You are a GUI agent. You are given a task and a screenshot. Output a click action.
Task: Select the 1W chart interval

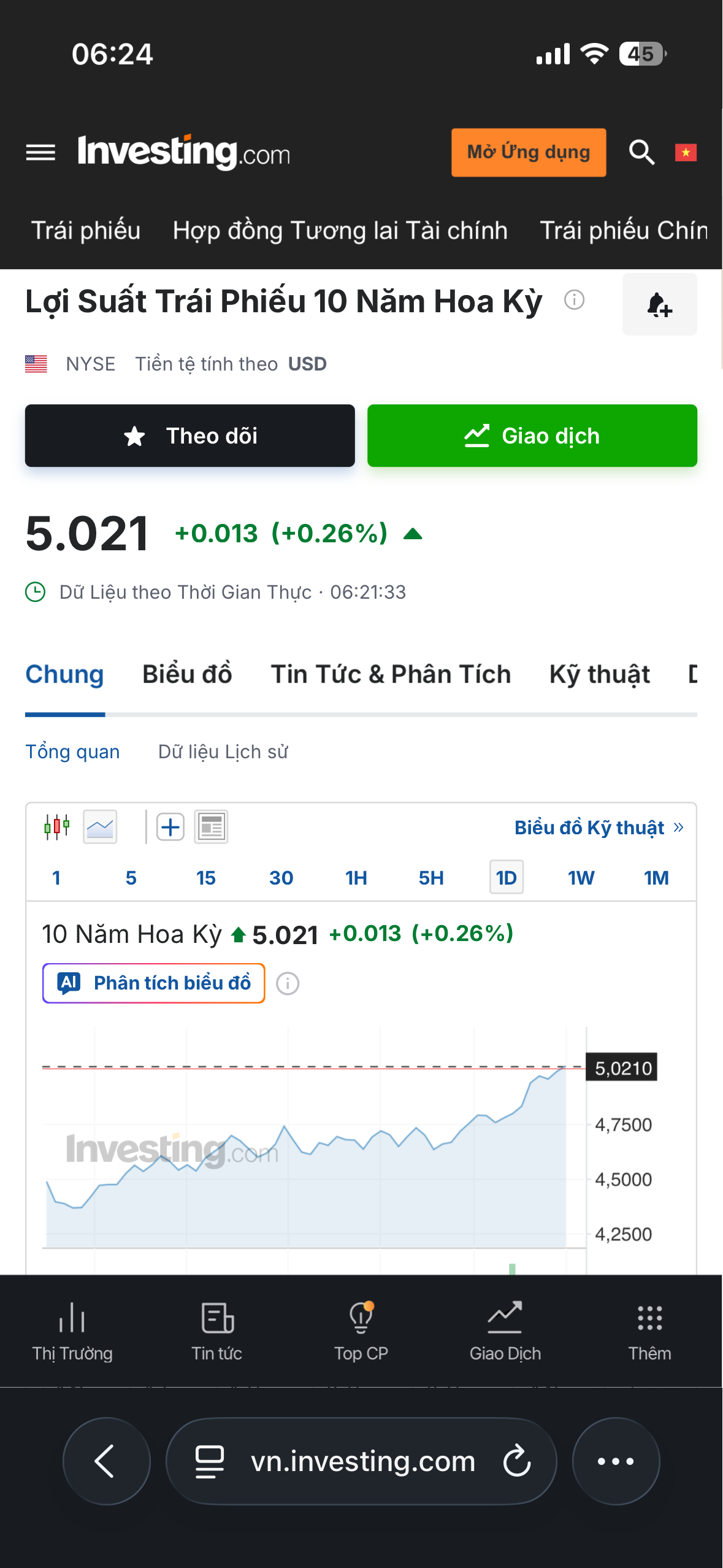point(581,877)
